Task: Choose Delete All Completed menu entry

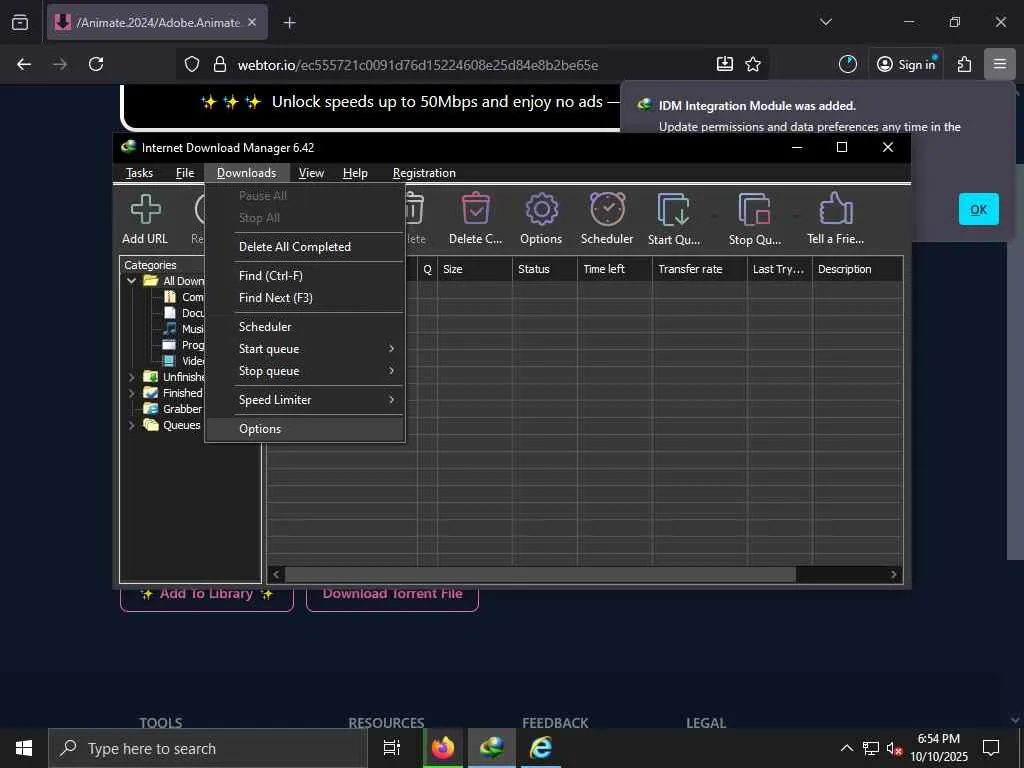Action: tap(305, 247)
